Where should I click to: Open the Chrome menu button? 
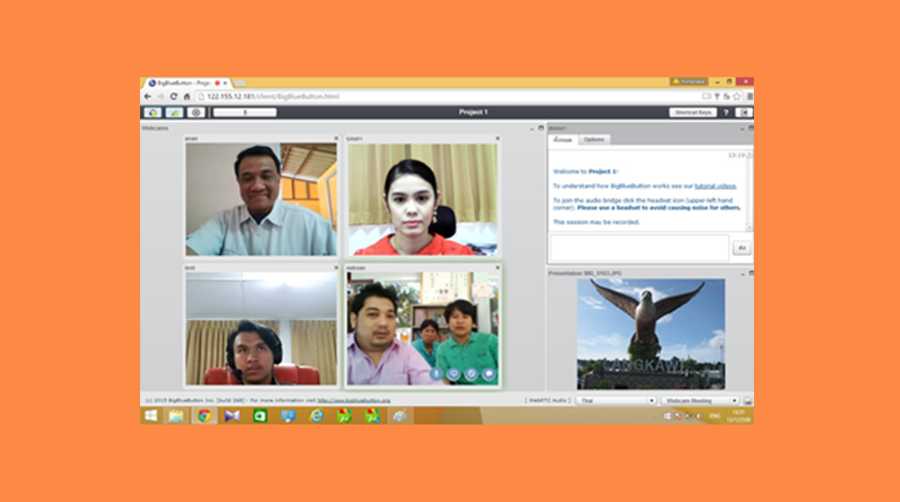(x=749, y=96)
